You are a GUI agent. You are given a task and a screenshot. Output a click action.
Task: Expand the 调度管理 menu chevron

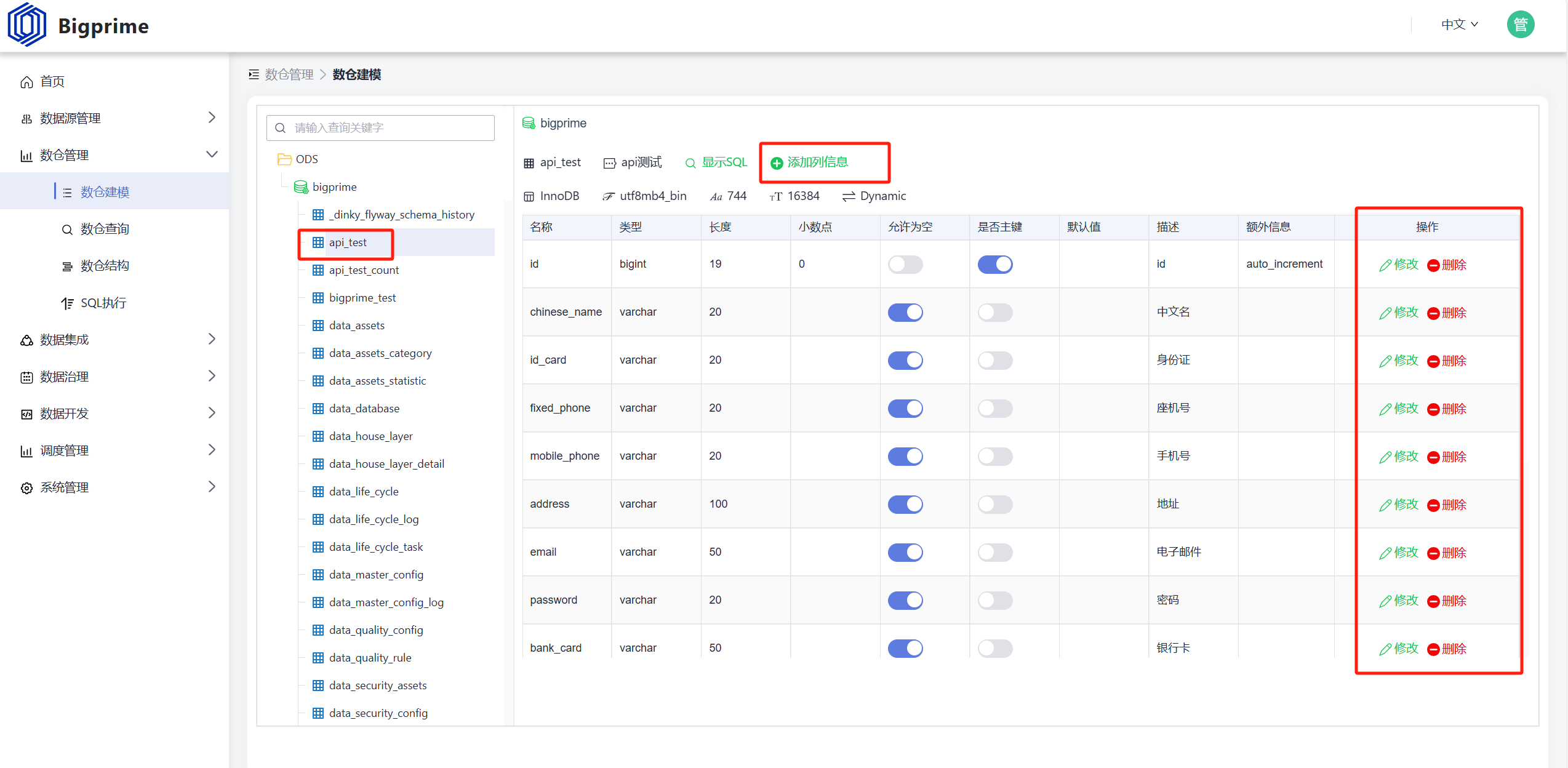tap(212, 450)
